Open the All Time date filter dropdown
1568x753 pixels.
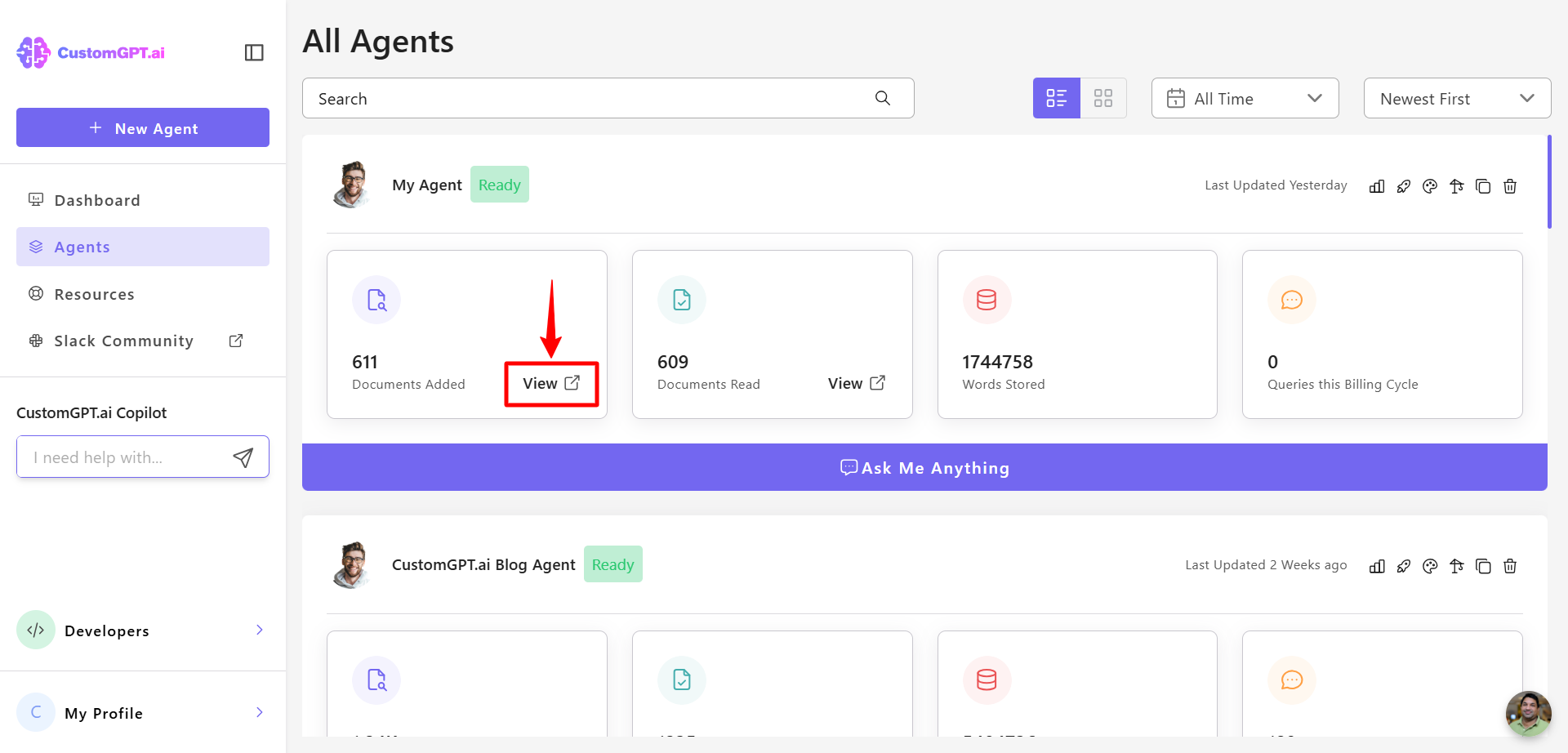click(x=1245, y=98)
